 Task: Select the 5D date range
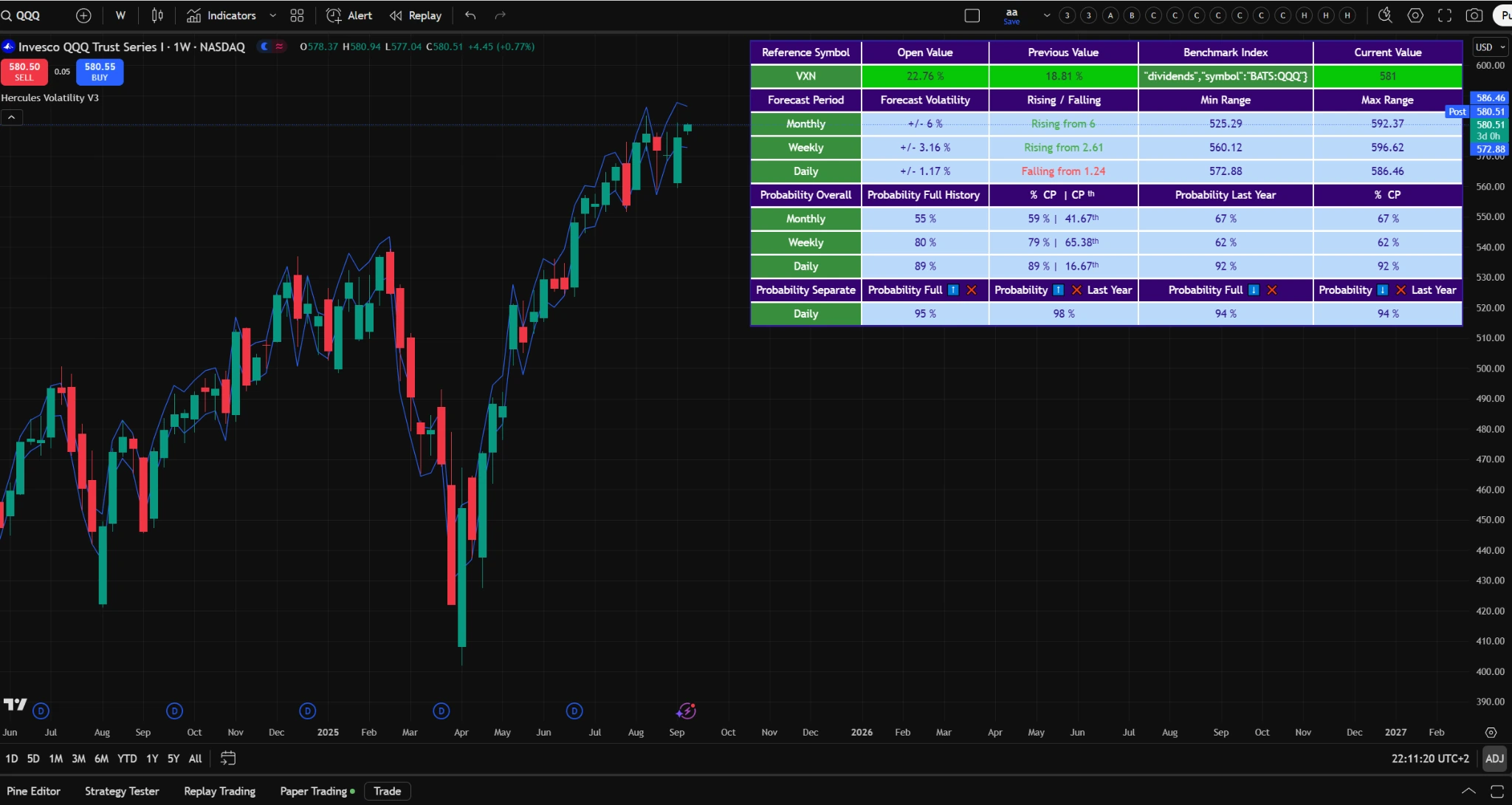pyautogui.click(x=33, y=758)
